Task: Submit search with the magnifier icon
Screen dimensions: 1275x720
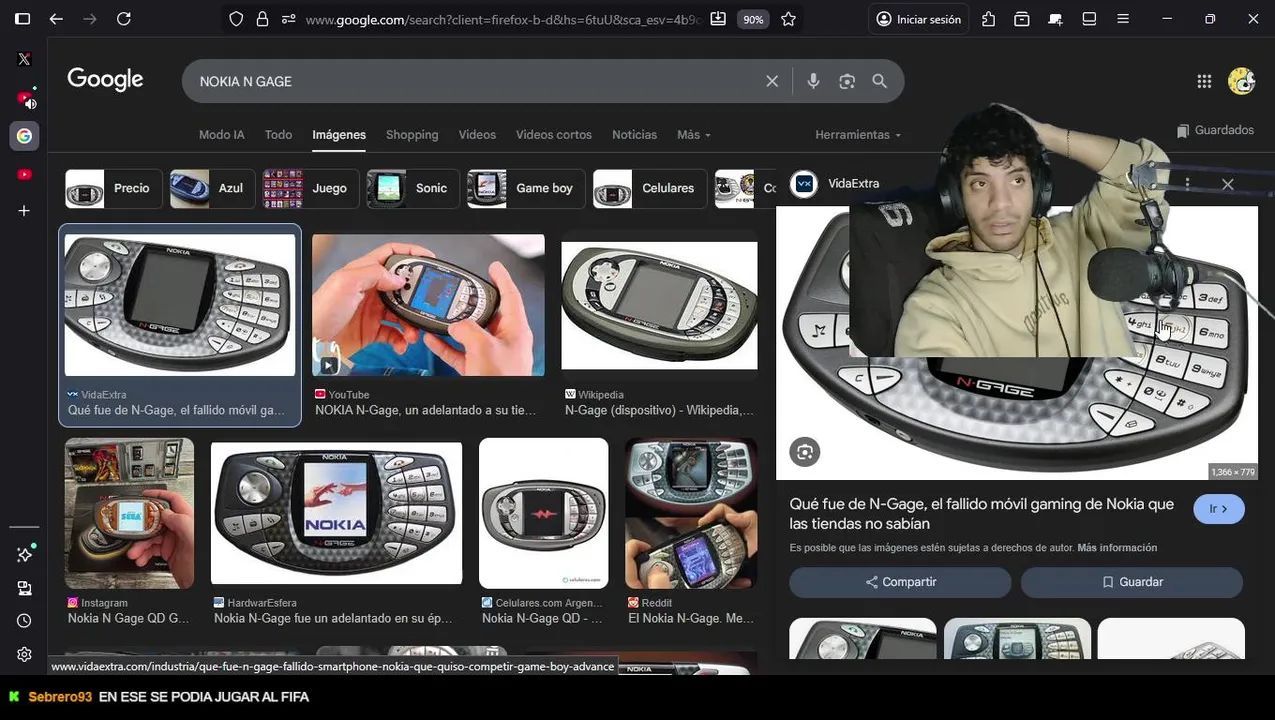Action: pyautogui.click(x=880, y=81)
